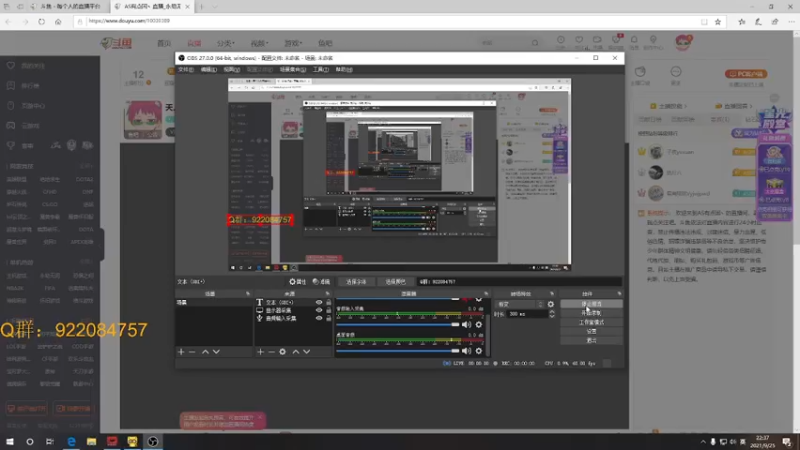800x450 pixels.
Task: Click the Douyu search magnifier icon
Action: [535, 43]
